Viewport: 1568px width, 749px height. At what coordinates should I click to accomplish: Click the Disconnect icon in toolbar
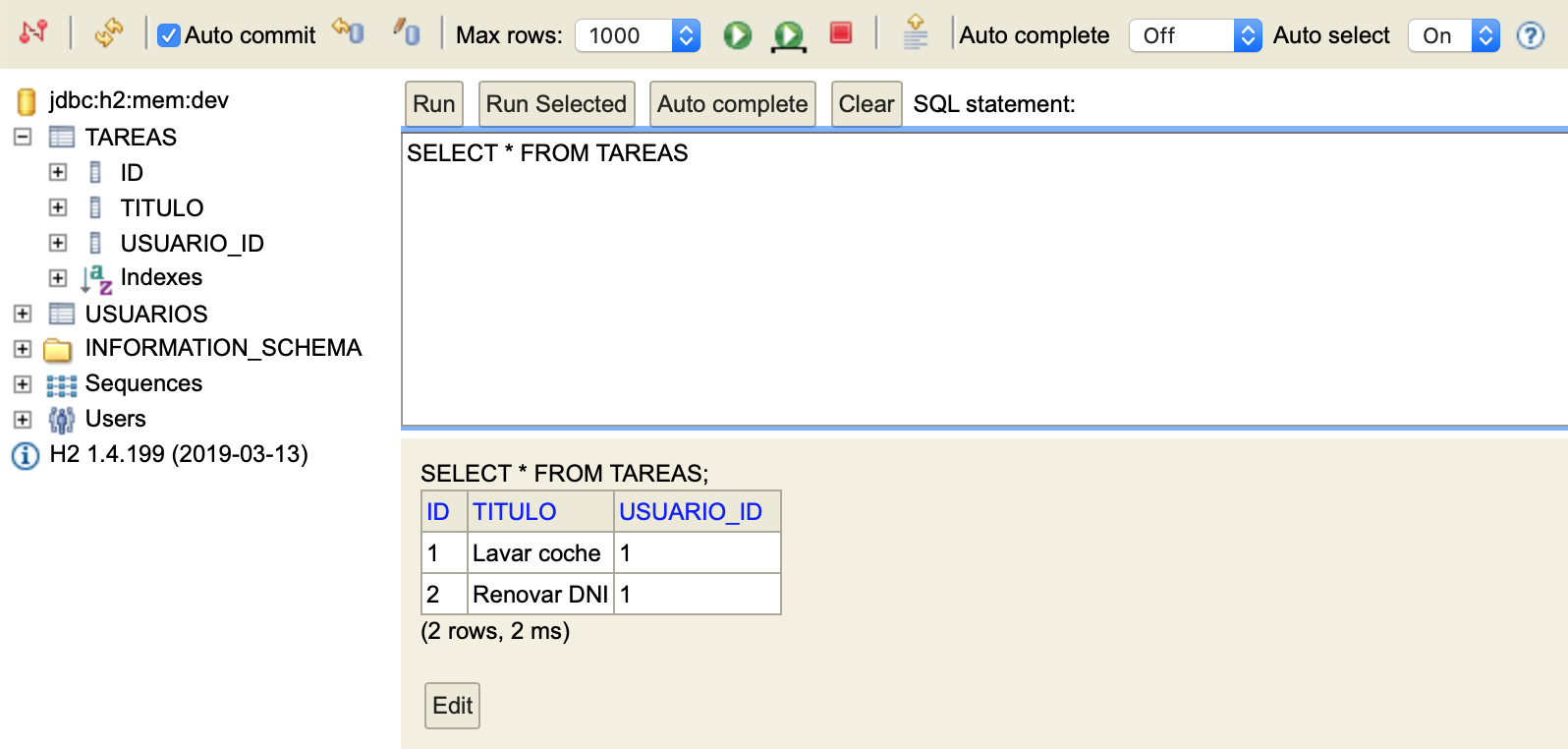[33, 32]
